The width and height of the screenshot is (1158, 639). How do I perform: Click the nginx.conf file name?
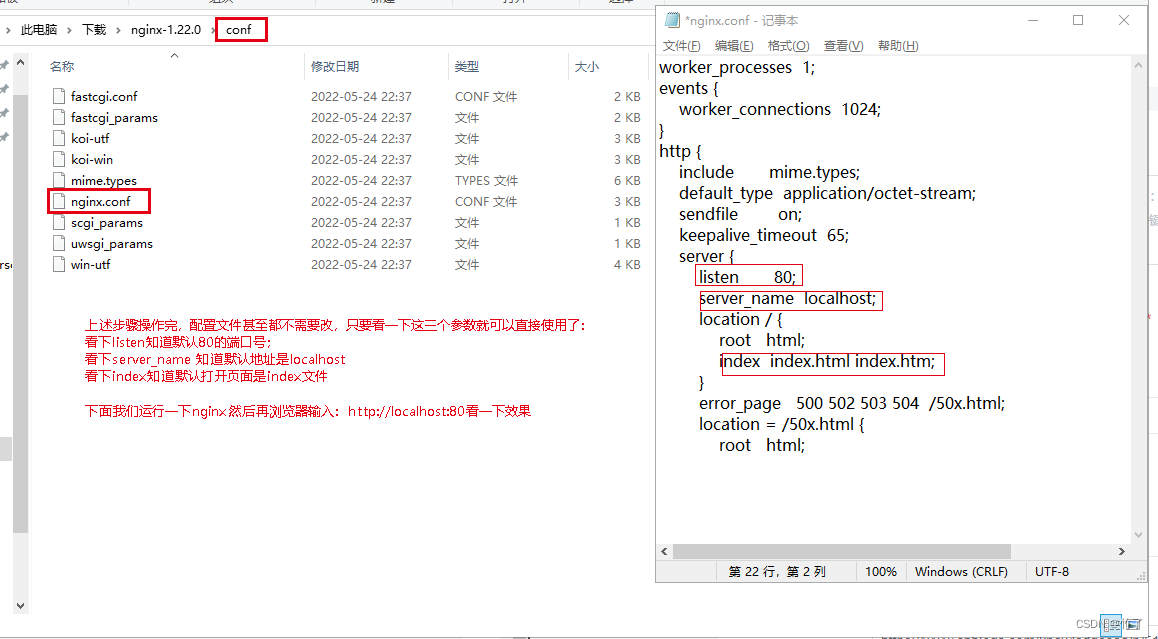[x=101, y=201]
